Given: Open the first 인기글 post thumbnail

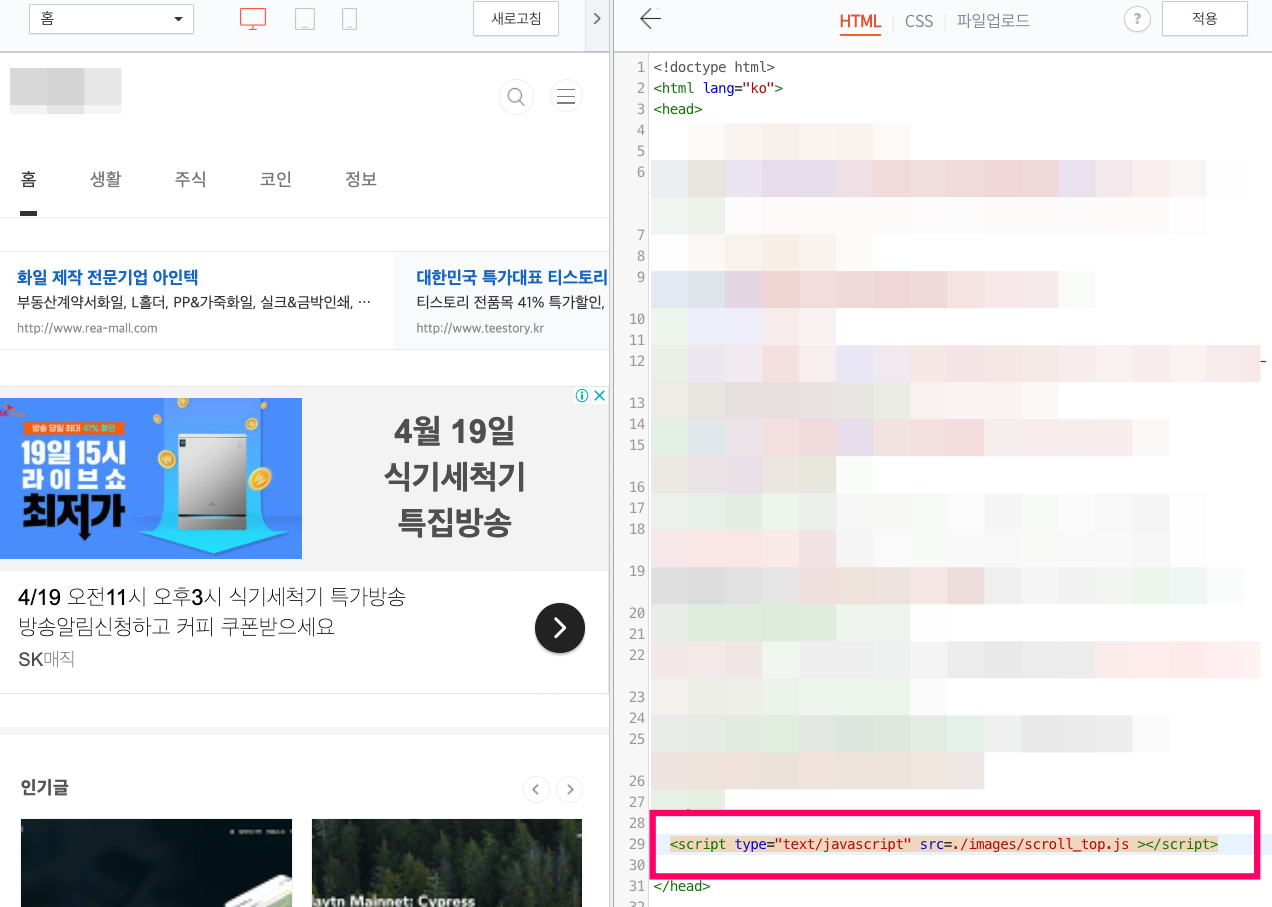Looking at the screenshot, I should click(x=156, y=863).
